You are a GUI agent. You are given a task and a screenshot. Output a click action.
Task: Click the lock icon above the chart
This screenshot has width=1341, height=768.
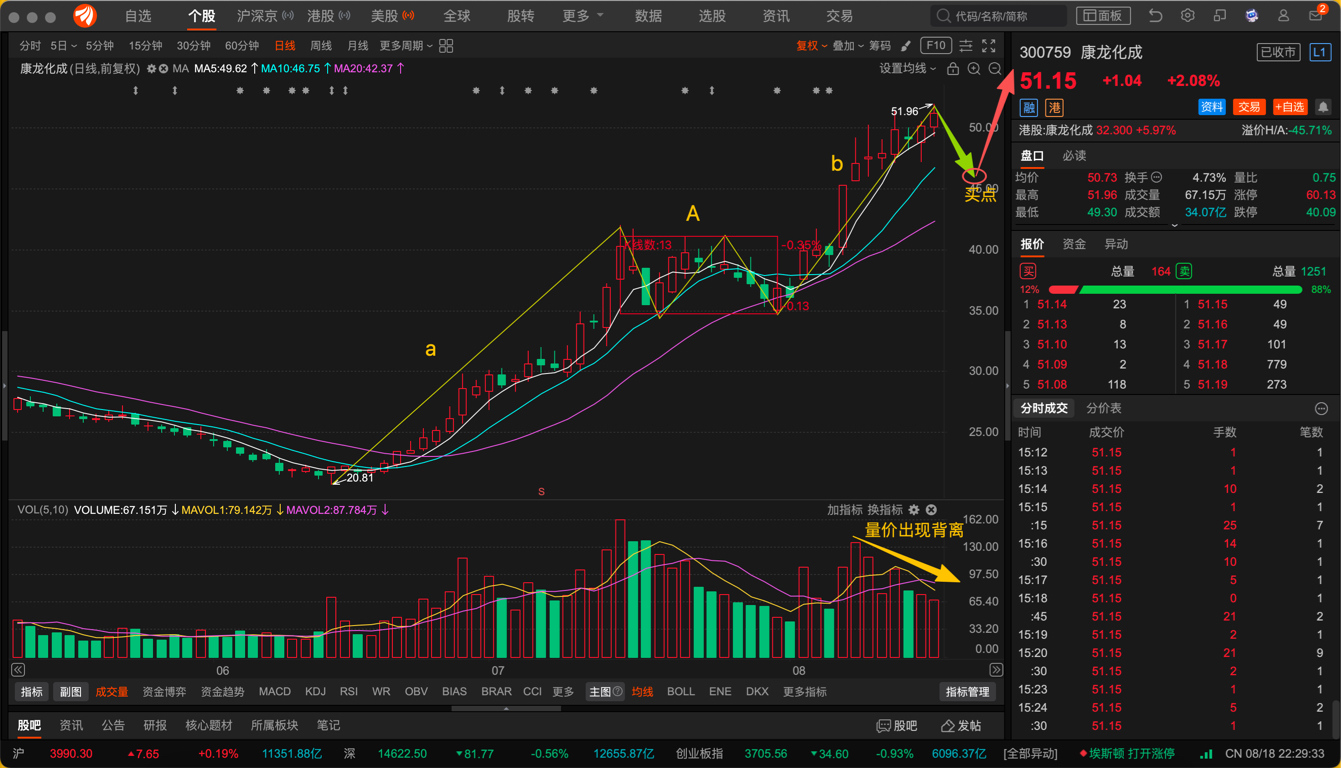[x=953, y=69]
